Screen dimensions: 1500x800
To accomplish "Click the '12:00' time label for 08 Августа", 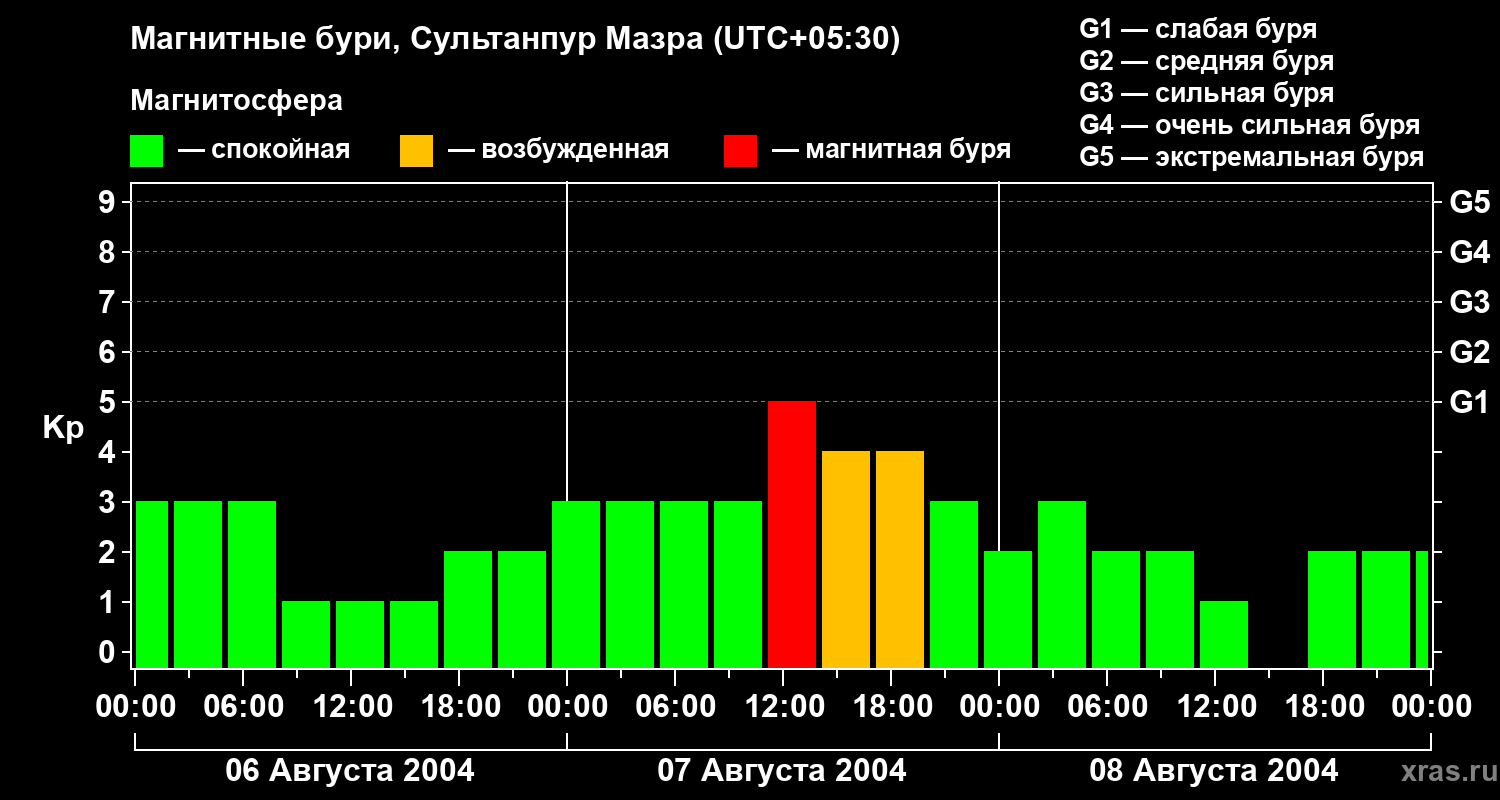I will [x=1215, y=707].
